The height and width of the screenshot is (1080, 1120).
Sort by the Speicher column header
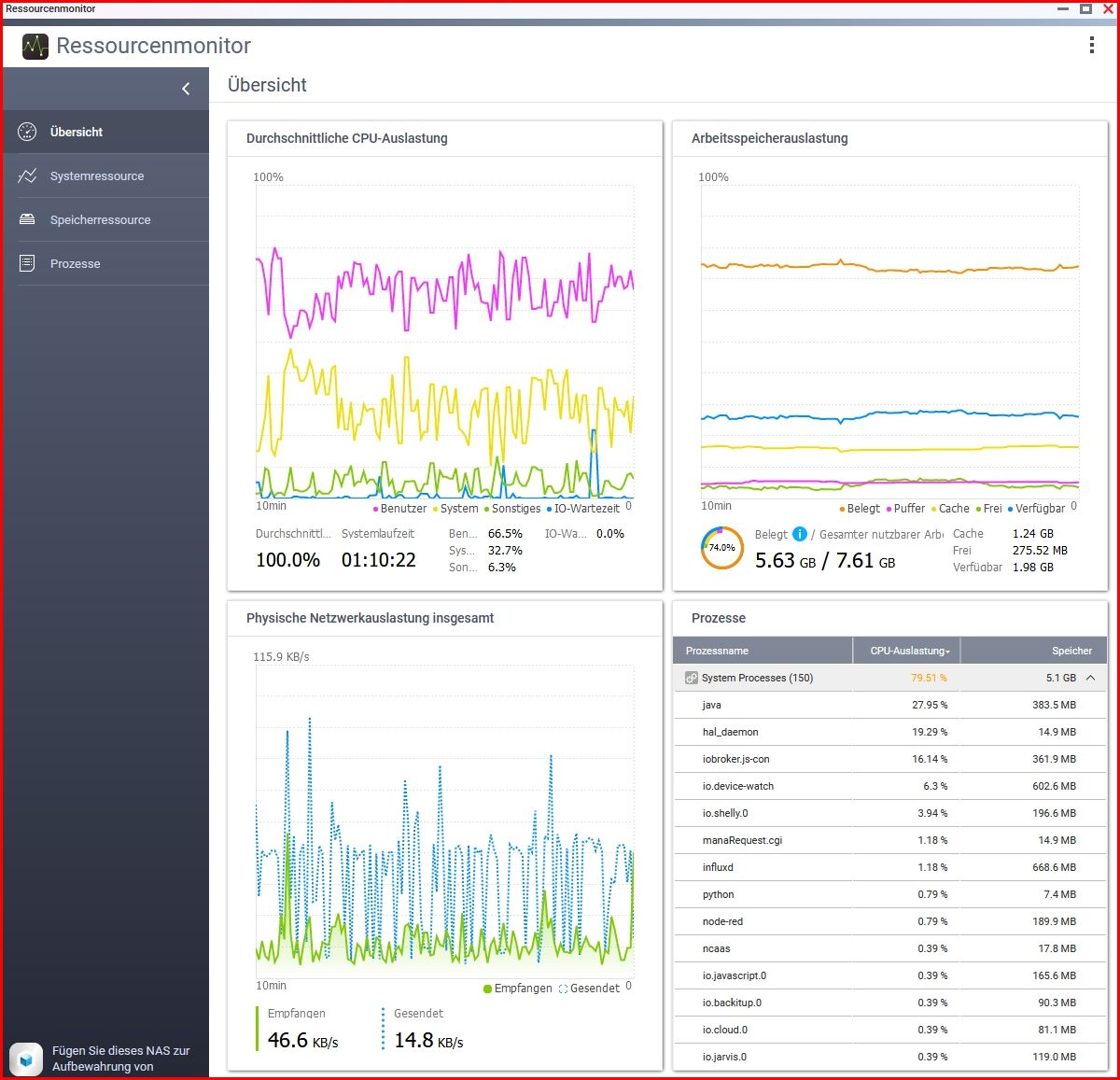coord(1034,651)
